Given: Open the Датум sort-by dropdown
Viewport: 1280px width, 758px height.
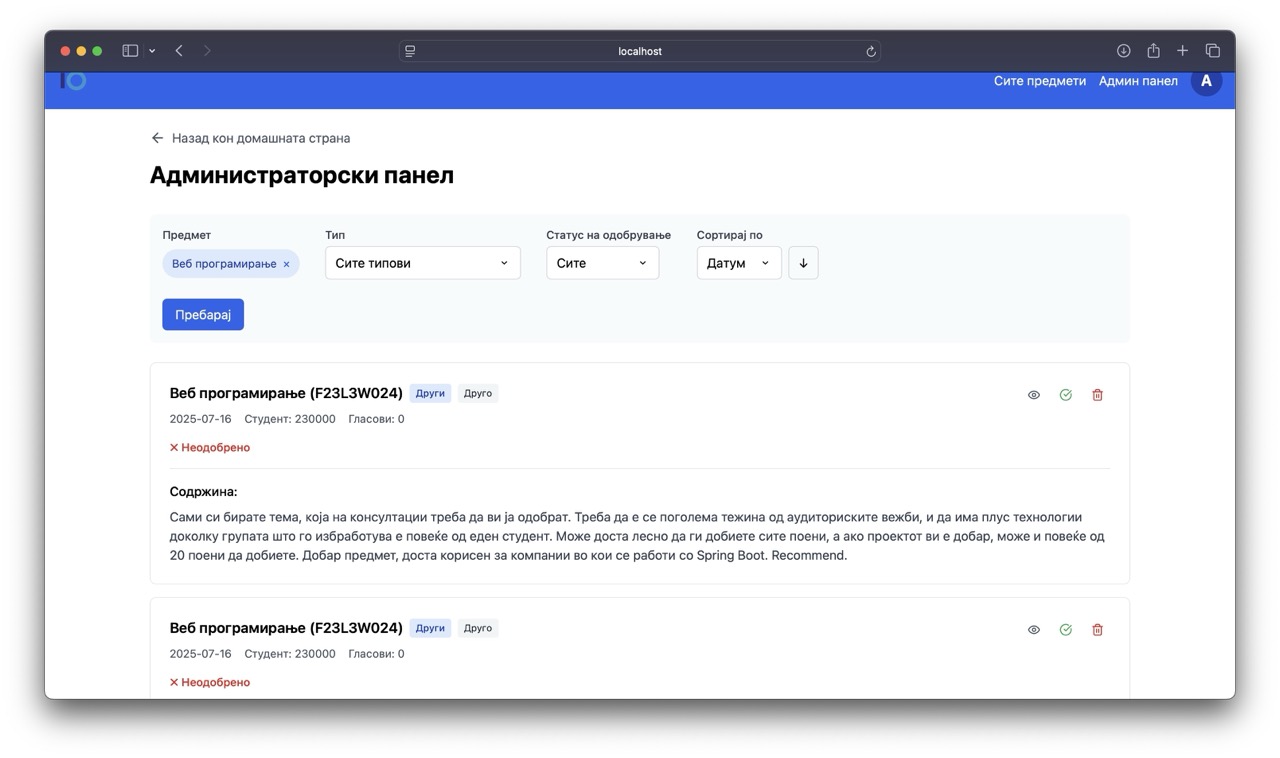Looking at the screenshot, I should click(x=738, y=263).
